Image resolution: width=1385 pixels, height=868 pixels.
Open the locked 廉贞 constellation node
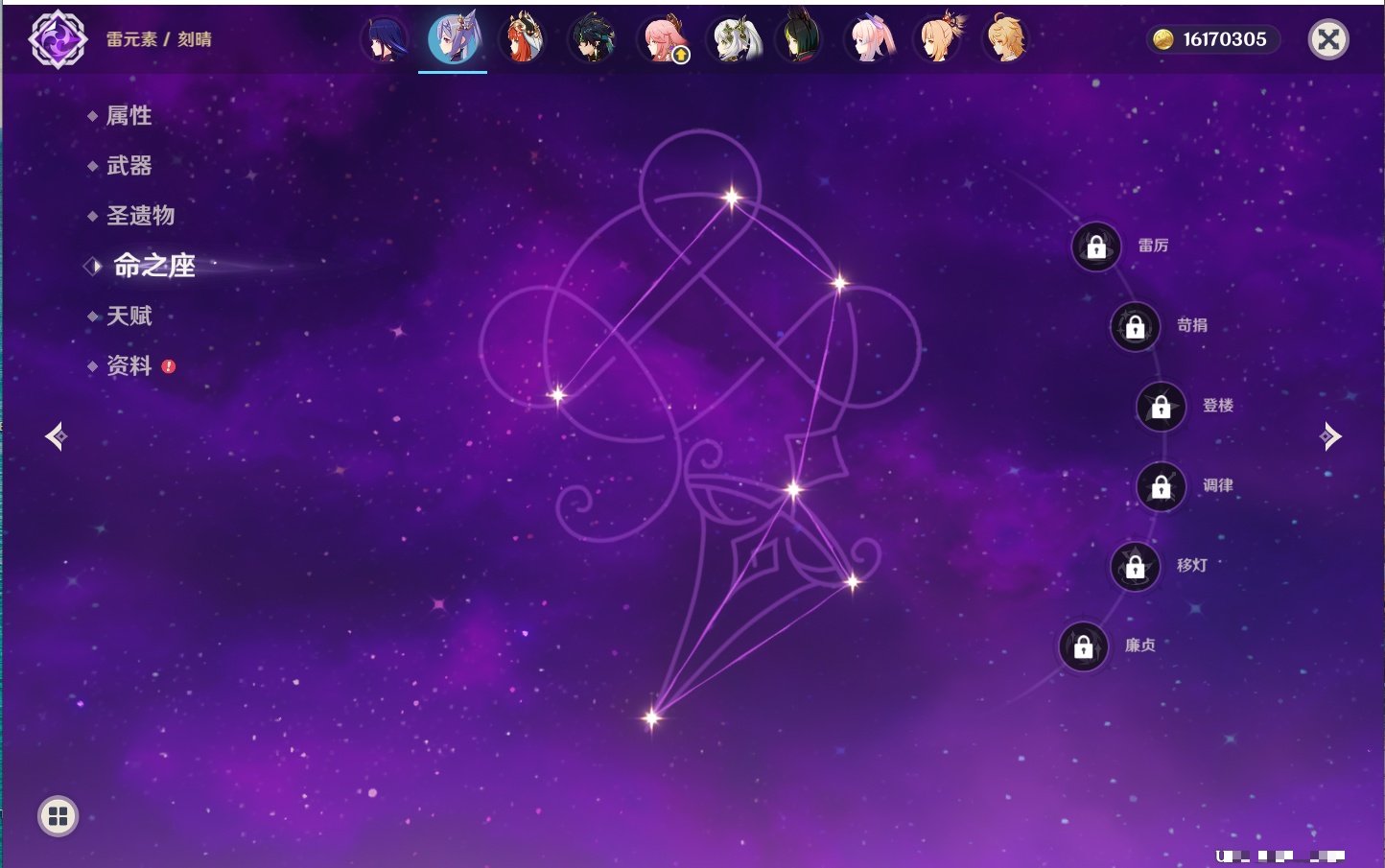pyautogui.click(x=1084, y=647)
